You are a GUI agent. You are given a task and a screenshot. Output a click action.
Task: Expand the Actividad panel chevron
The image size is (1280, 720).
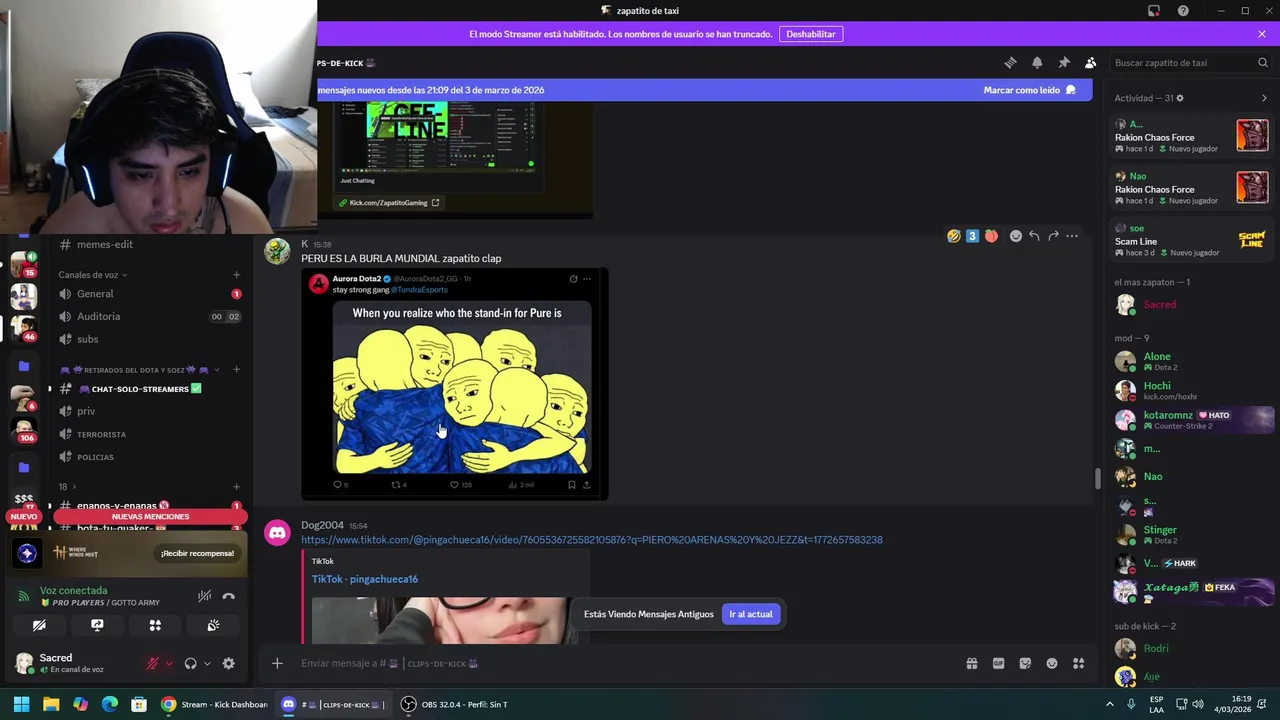1264,98
